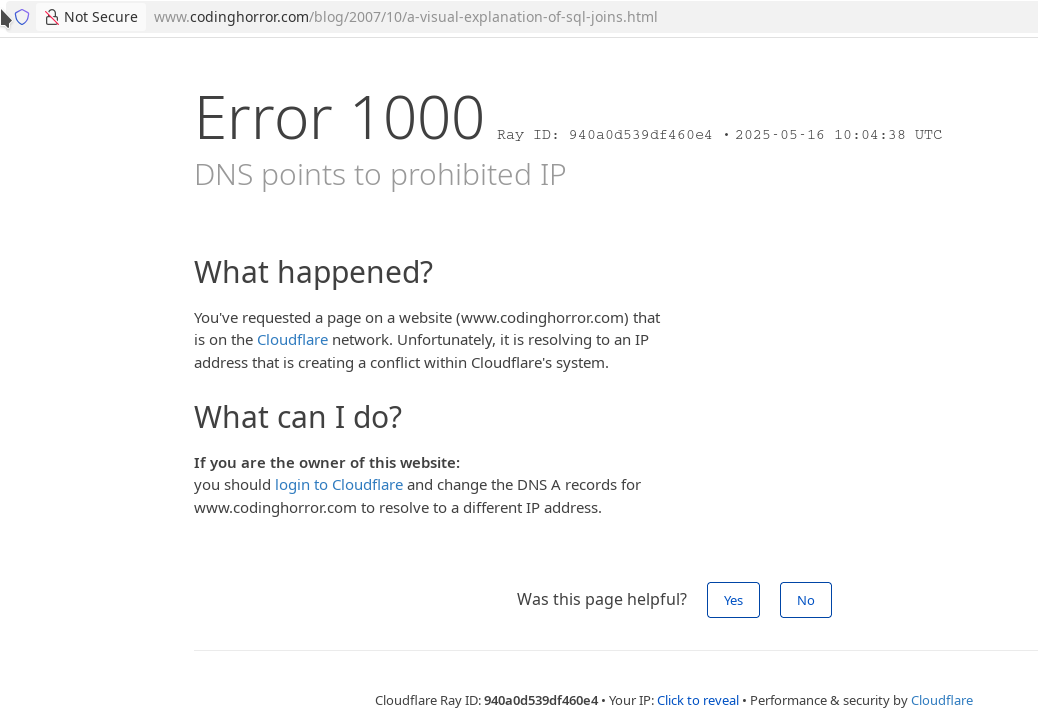The image size is (1038, 724).
Task: Select the footer Ray ID 940a0d539df460e4
Action: point(540,701)
